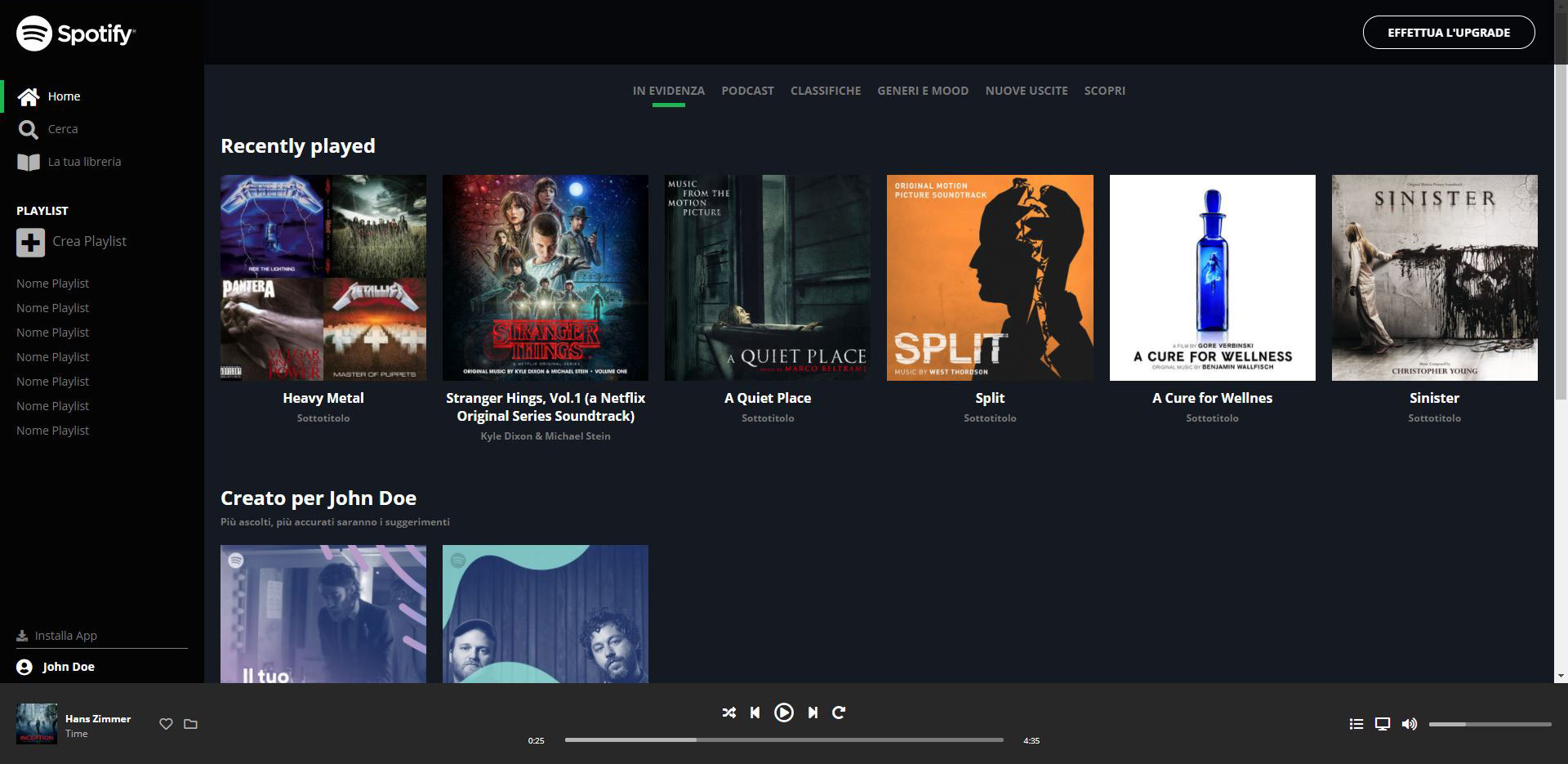Toggle shuffle playback

[729, 713]
